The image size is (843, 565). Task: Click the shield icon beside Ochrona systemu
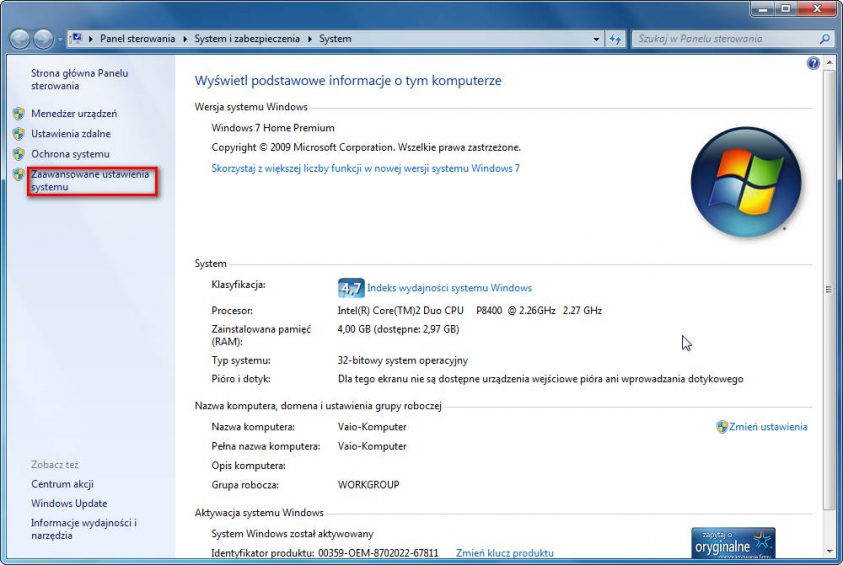coord(19,154)
